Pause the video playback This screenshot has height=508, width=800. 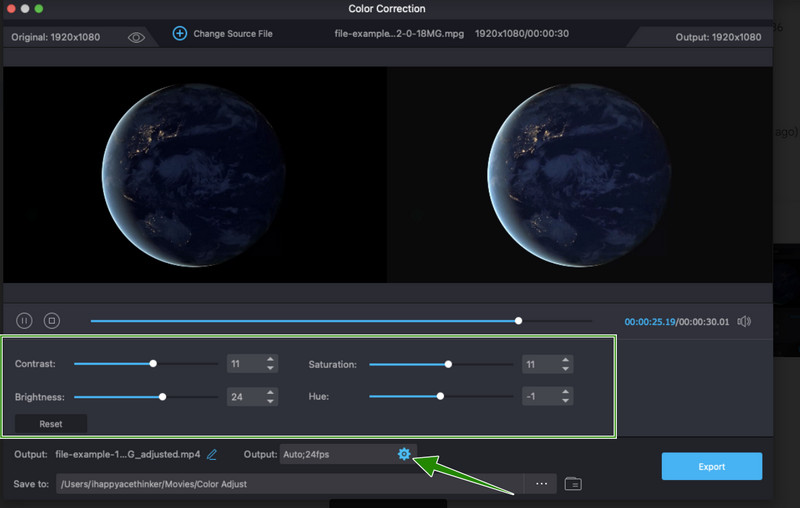[x=25, y=321]
